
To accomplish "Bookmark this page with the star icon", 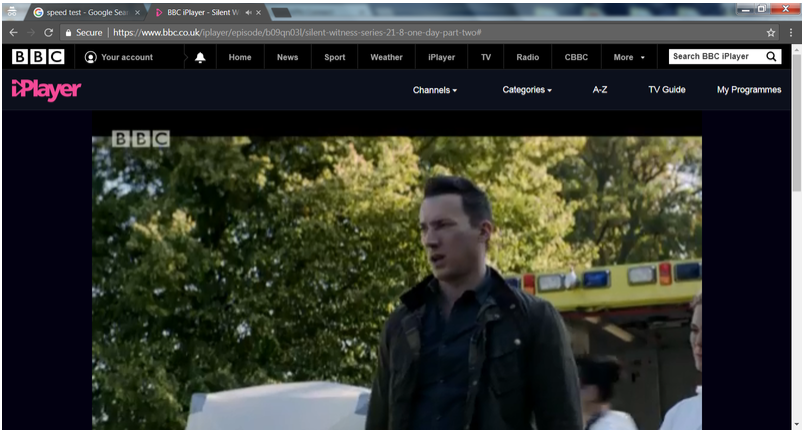I will pos(771,32).
